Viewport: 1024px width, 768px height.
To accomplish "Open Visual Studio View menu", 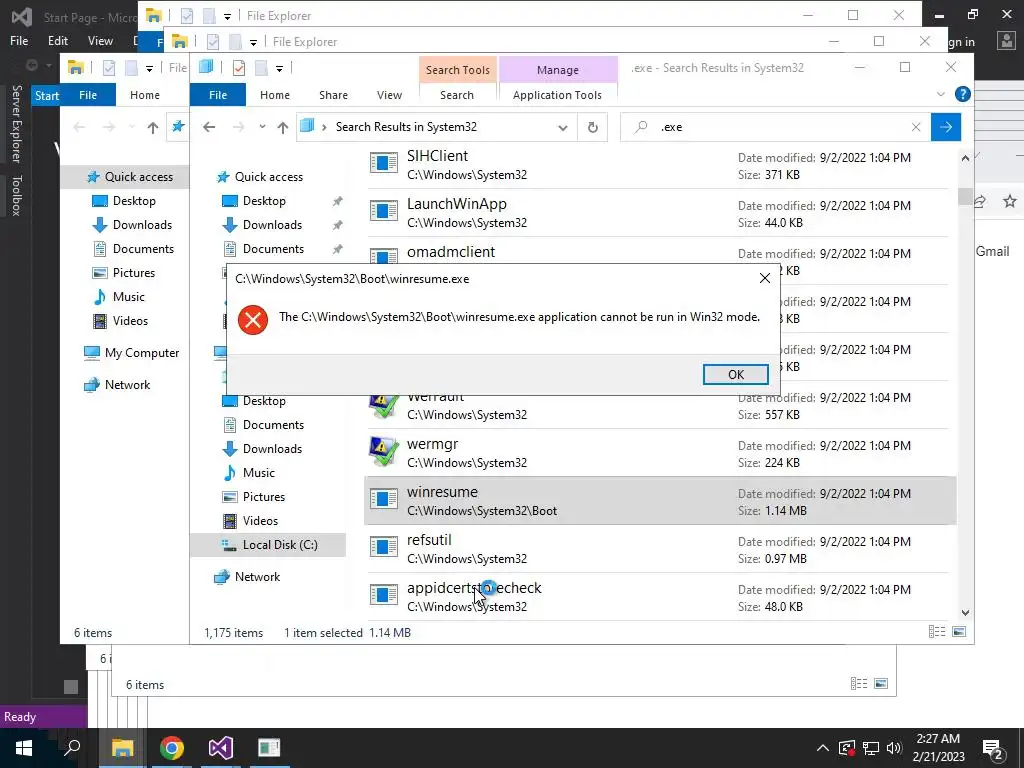I will click(100, 40).
